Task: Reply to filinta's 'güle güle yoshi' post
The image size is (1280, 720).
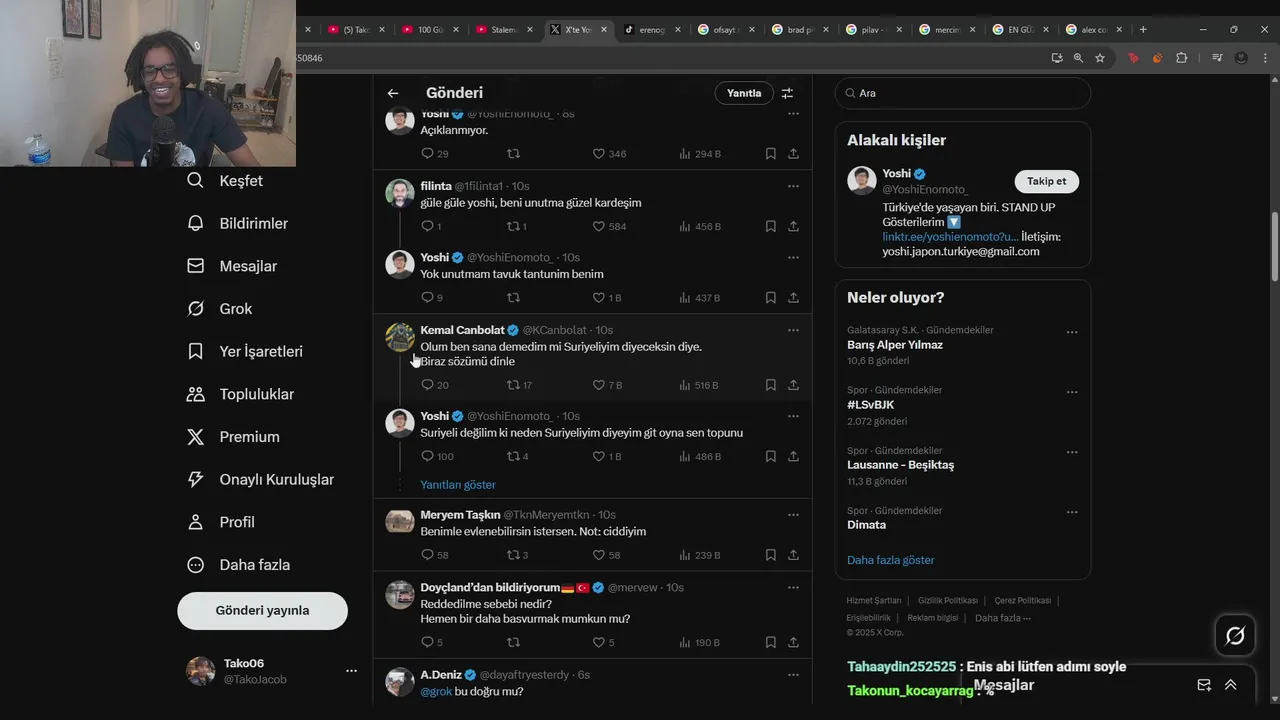Action: [431, 226]
